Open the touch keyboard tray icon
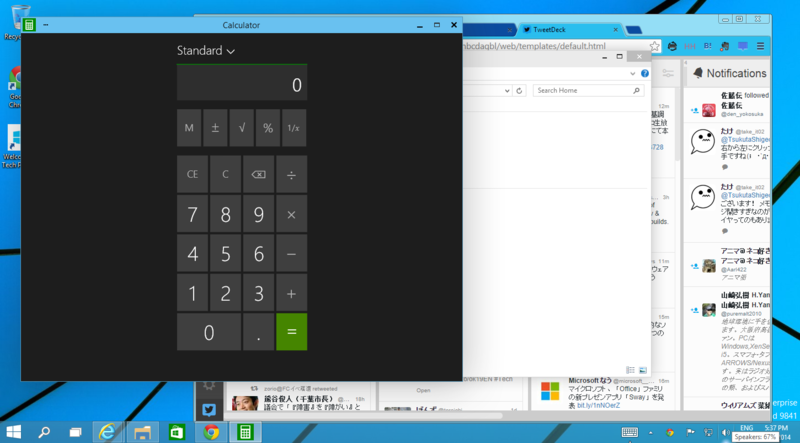This screenshot has width=800, height=443. coord(630,432)
